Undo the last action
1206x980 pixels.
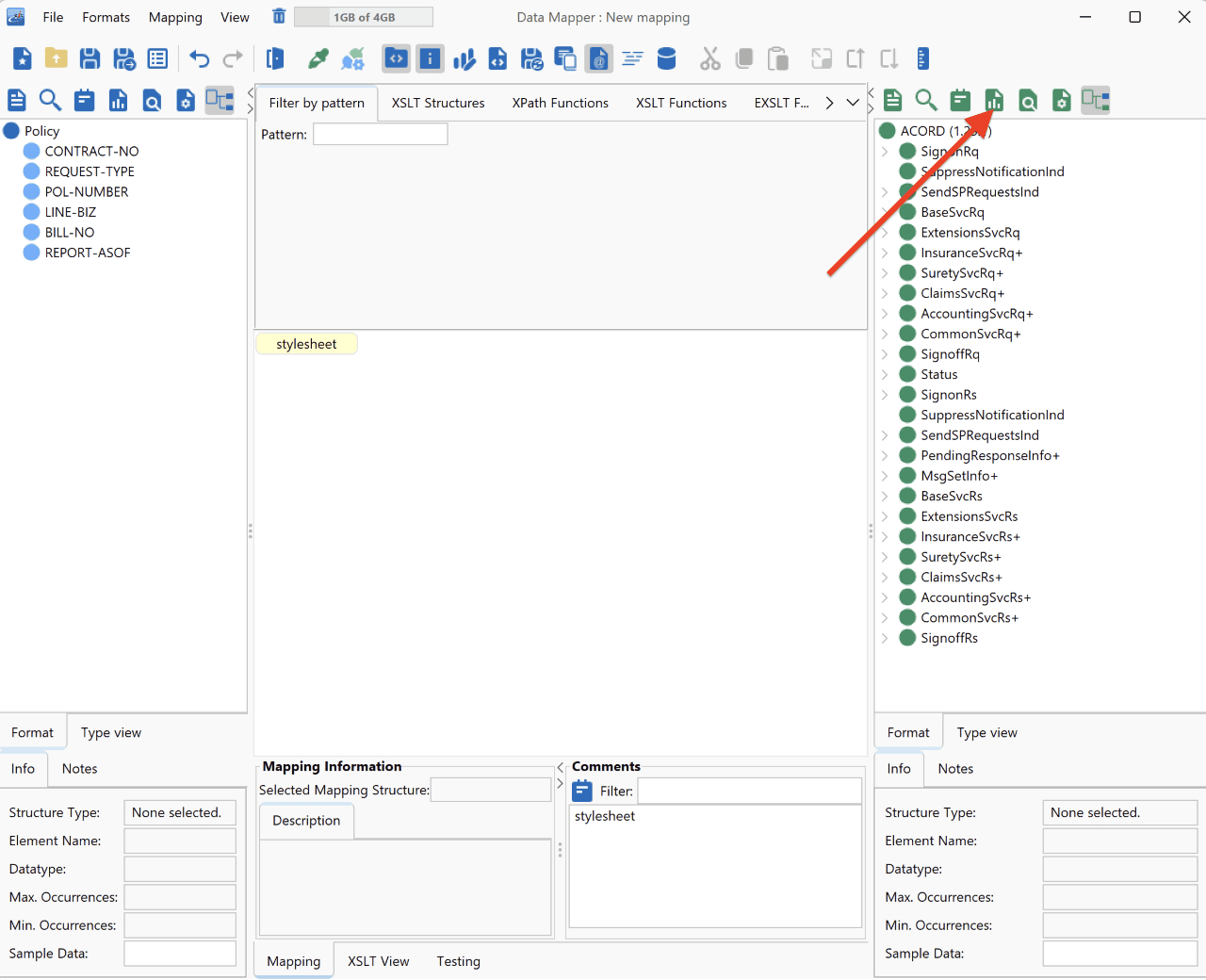[199, 58]
